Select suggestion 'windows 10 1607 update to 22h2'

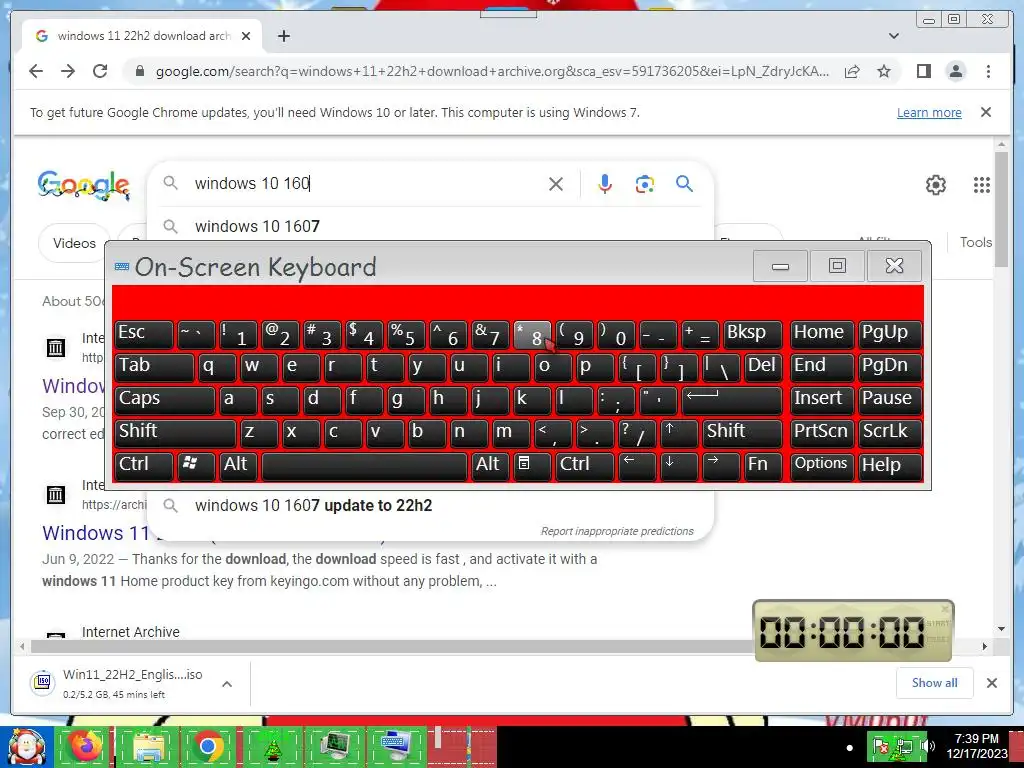(313, 505)
